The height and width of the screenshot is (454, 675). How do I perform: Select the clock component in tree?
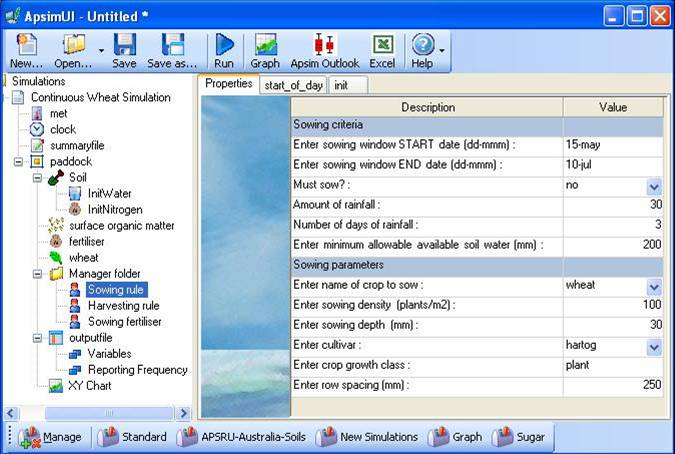click(x=62, y=129)
